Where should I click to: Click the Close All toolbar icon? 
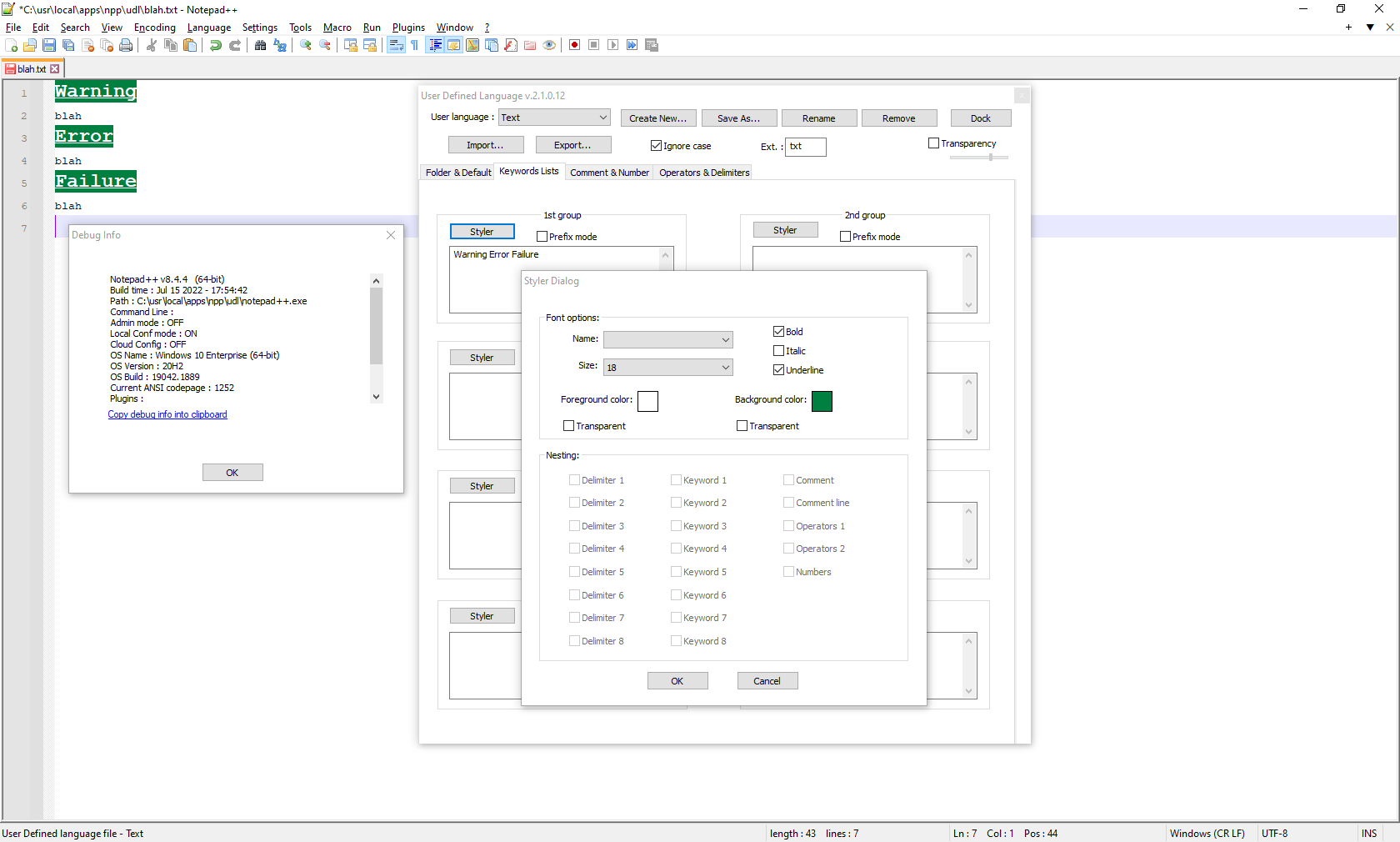point(107,45)
